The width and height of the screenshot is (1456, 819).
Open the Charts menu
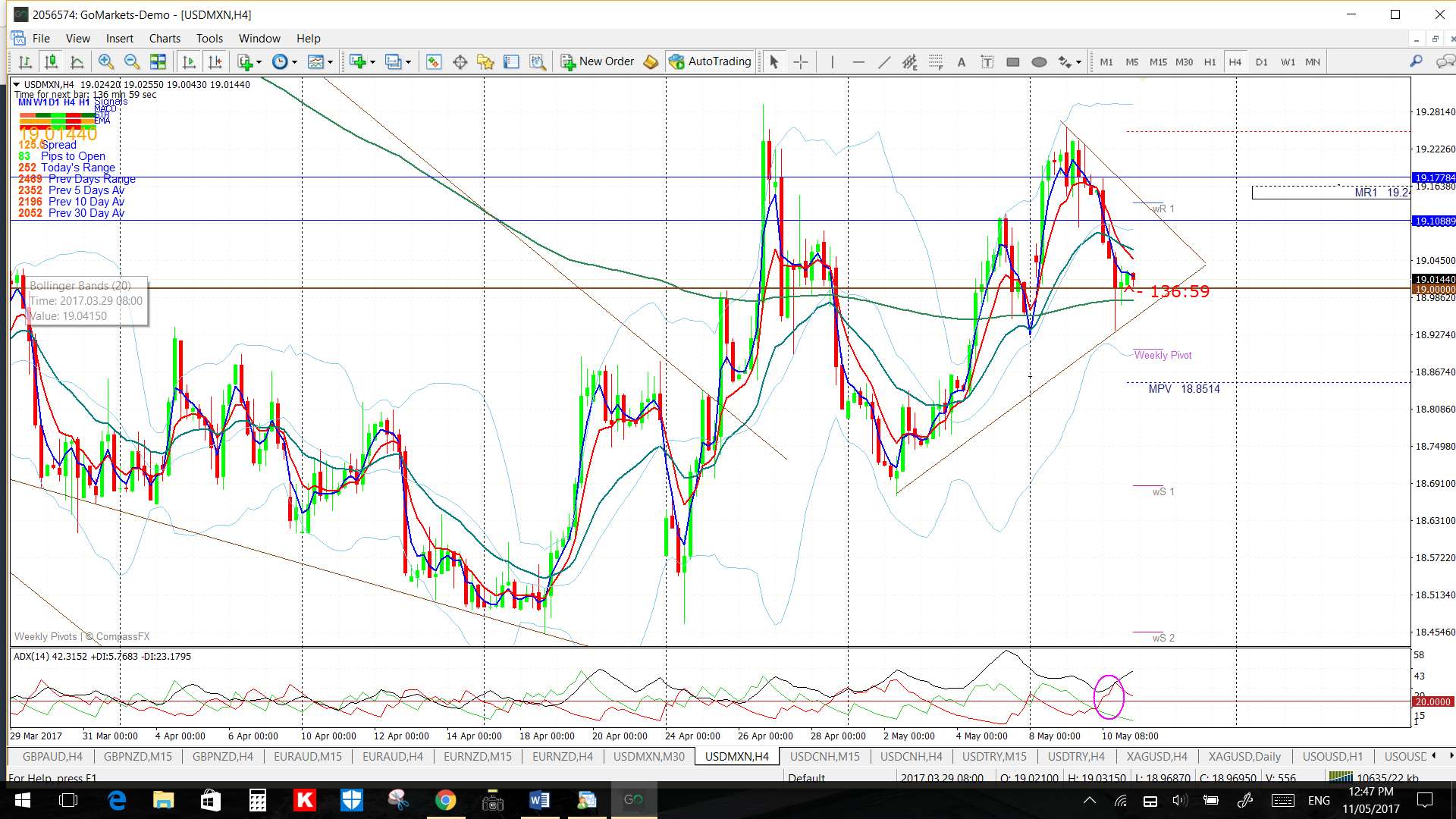point(165,39)
